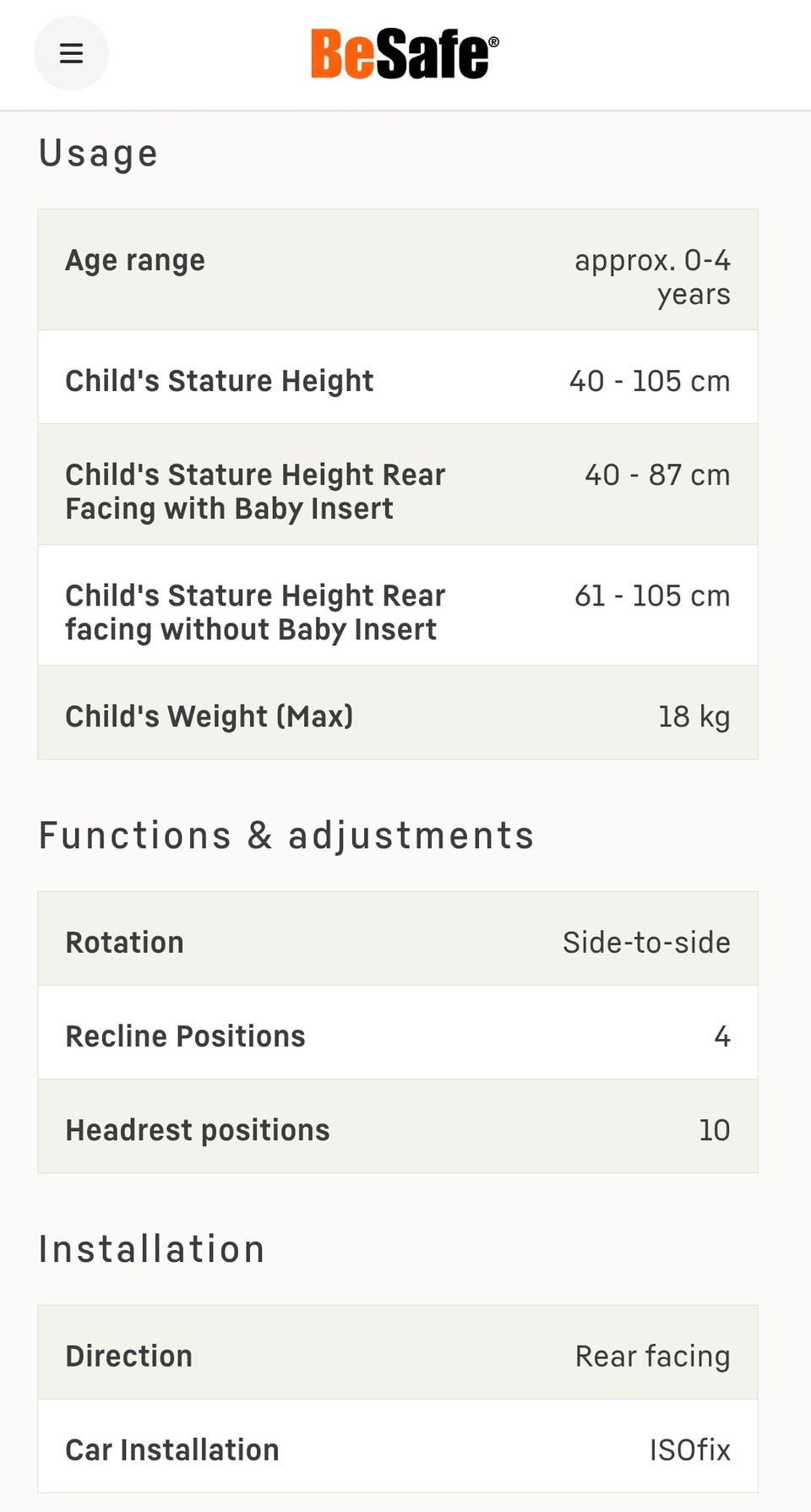This screenshot has height=1512, width=811.
Task: Open the hamburger menu
Action: click(71, 53)
